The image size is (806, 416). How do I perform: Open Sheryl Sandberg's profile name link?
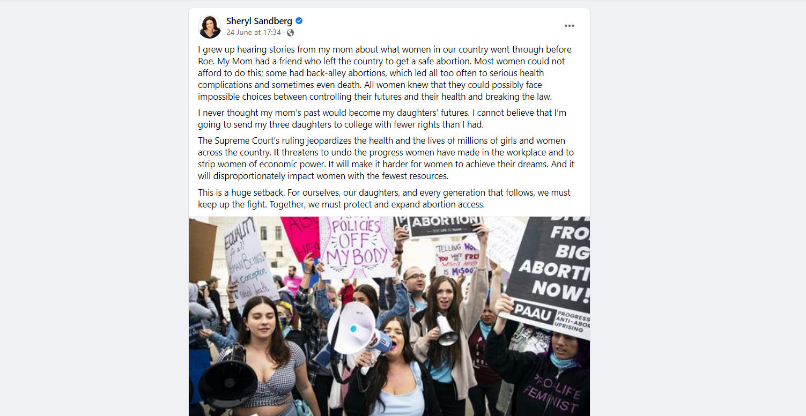[x=259, y=21]
